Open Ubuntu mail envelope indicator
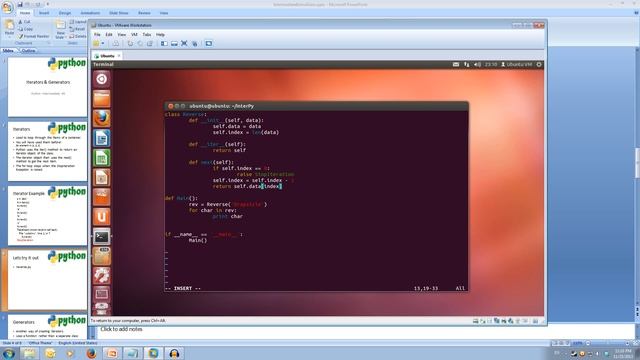Image resolution: width=640 pixels, height=360 pixels. coord(456,64)
